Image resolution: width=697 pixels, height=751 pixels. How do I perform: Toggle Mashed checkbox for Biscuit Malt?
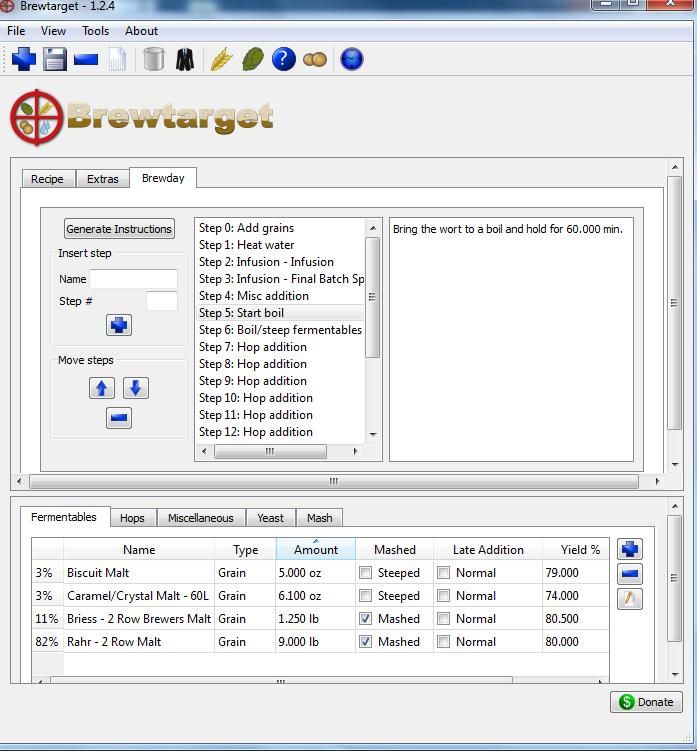click(366, 573)
